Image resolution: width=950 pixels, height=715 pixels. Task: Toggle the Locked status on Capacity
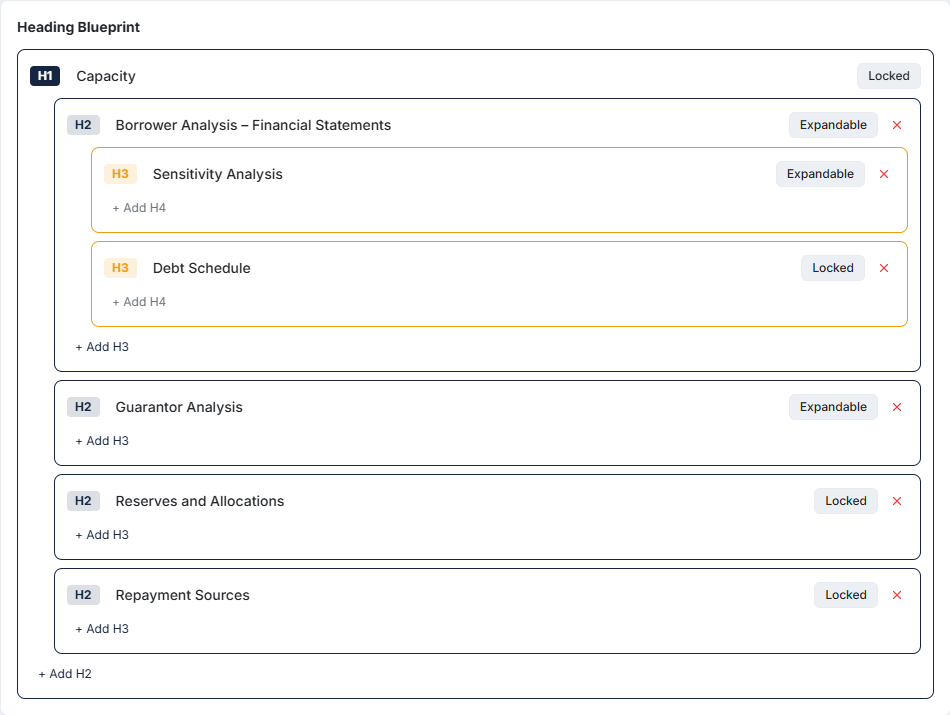pyautogui.click(x=888, y=76)
